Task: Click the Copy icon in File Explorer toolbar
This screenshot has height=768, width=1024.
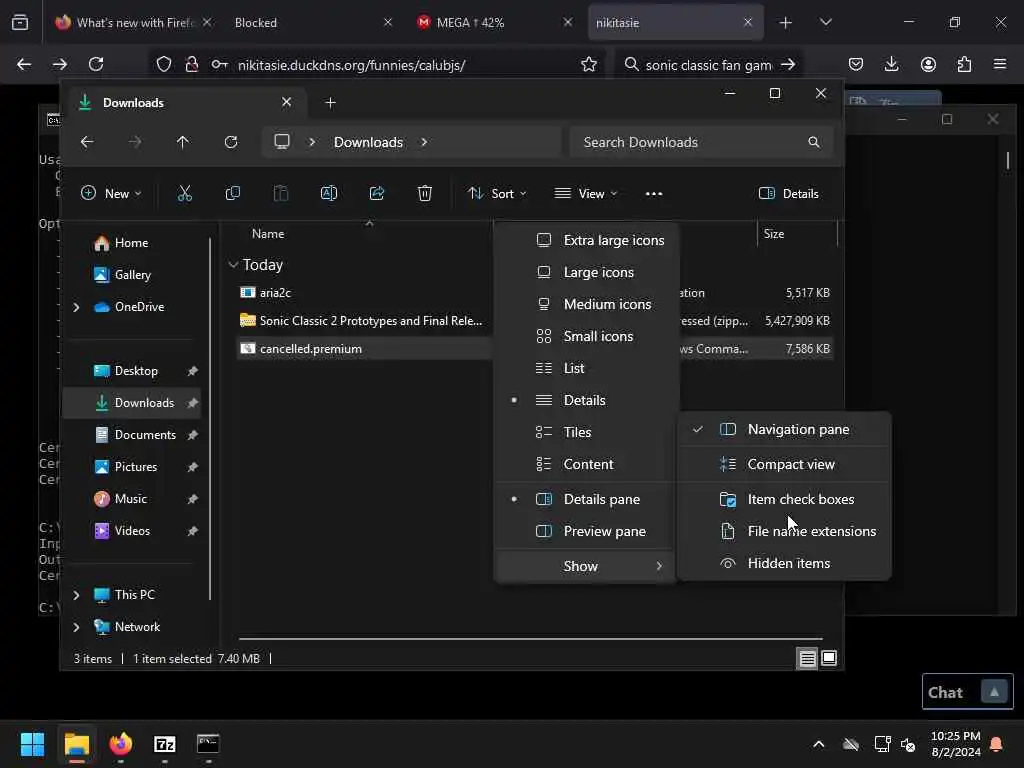Action: coord(232,193)
